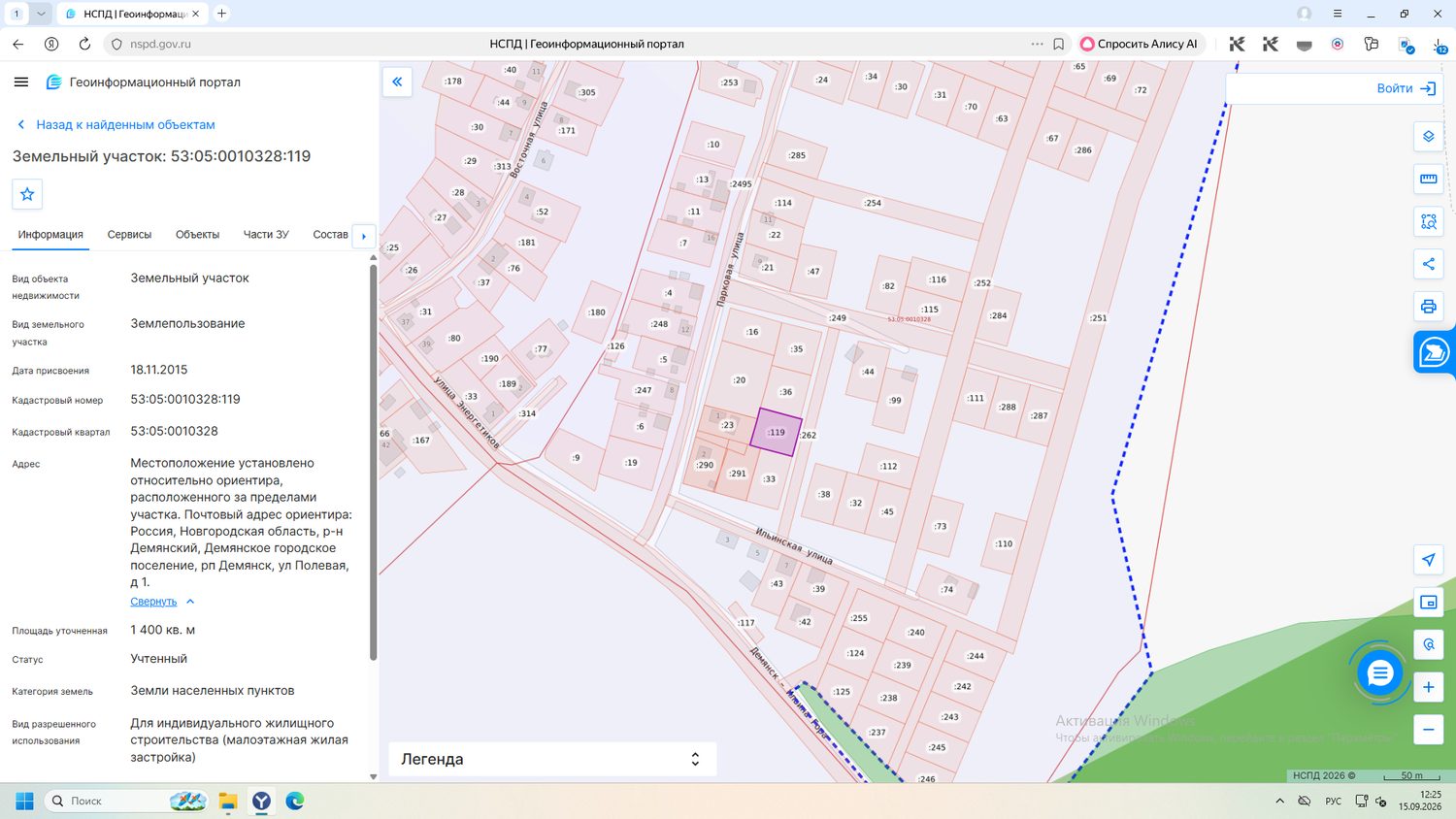1456x819 pixels.
Task: Click the cadastral number 53:05:0010328:119 value
Action: [x=185, y=399]
